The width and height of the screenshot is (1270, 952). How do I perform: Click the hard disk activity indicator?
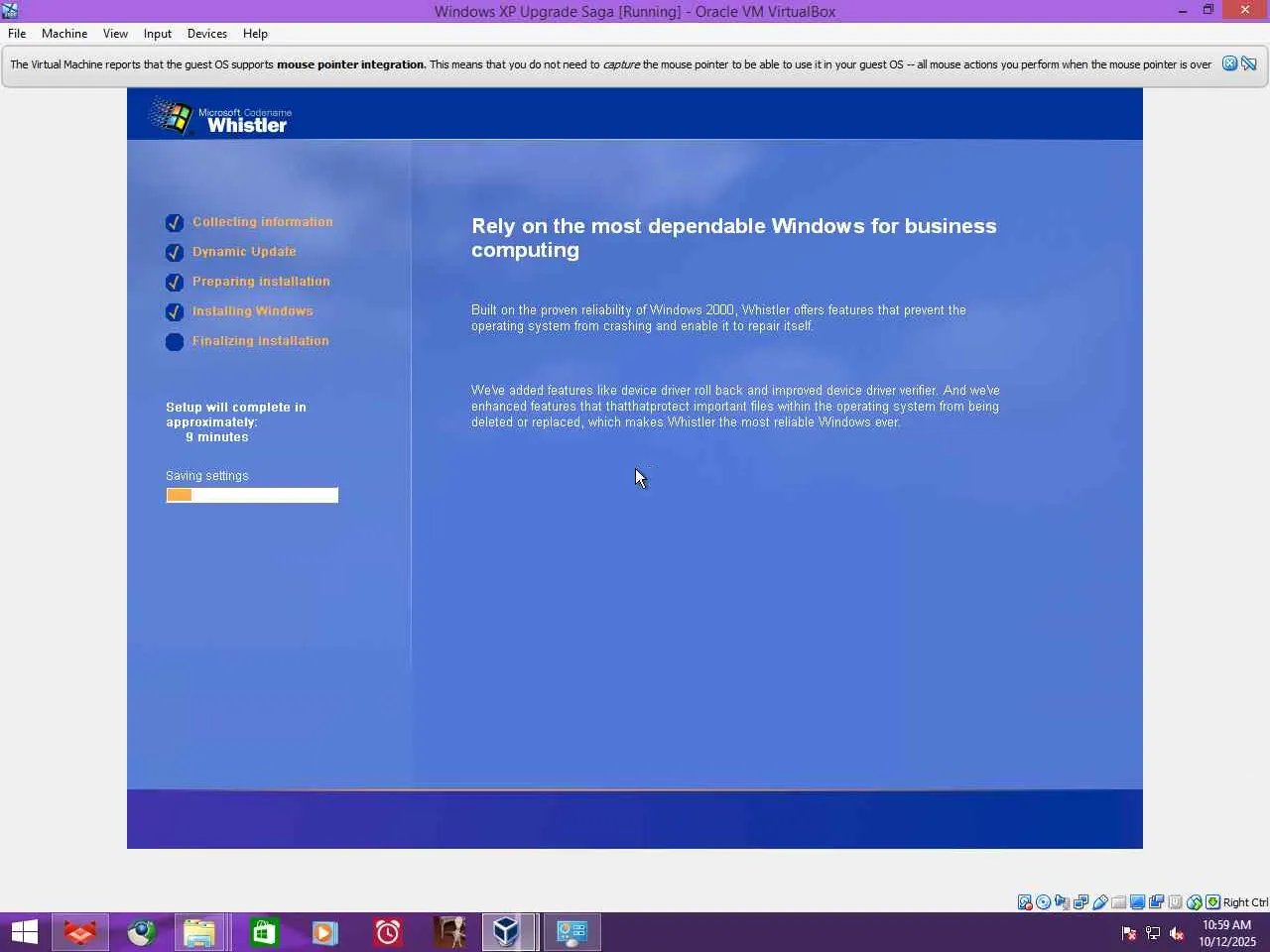pos(1025,902)
